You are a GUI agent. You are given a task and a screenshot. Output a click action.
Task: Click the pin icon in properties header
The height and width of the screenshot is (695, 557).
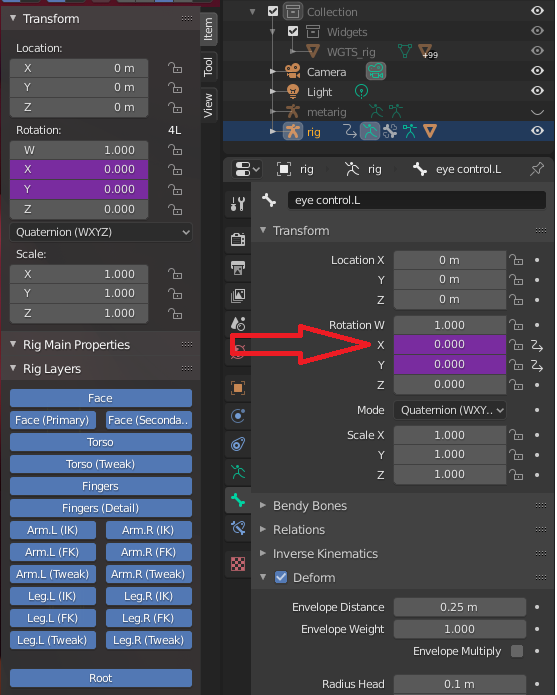[x=537, y=169]
